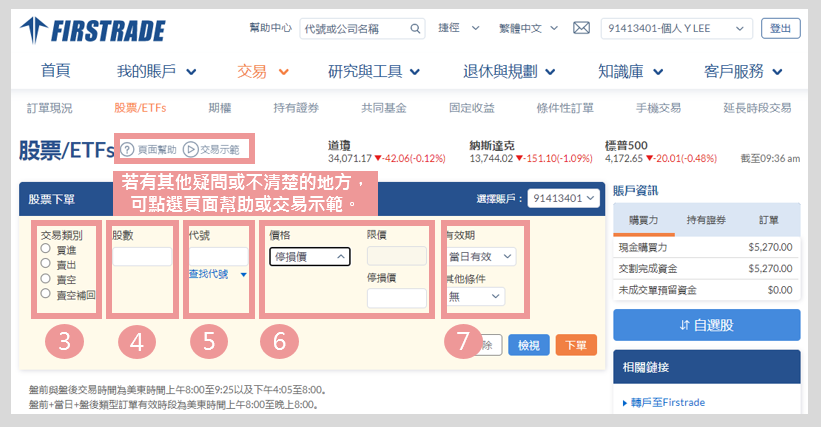
Task: Click the 幫助中心 link
Action: pos(270,28)
